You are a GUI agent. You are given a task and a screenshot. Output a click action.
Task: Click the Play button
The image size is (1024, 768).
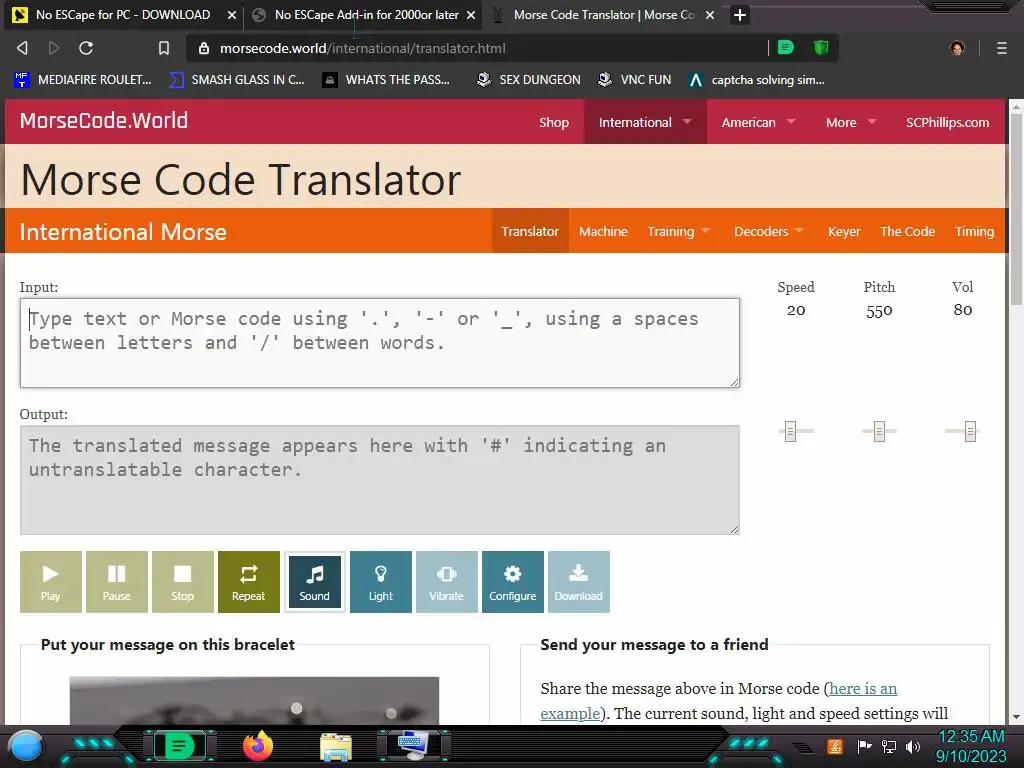tap(51, 582)
